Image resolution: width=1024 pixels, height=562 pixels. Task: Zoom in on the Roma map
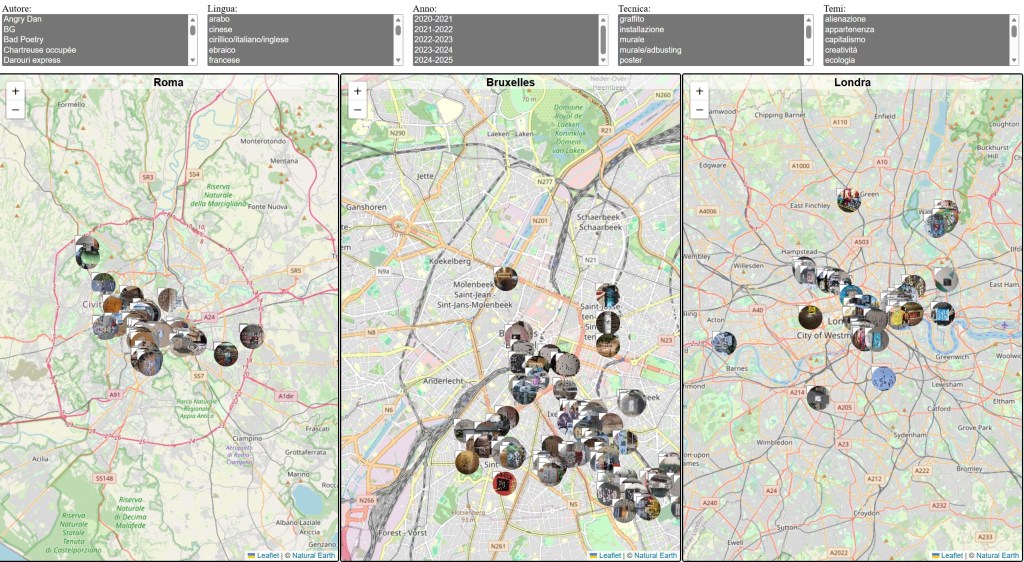15,91
